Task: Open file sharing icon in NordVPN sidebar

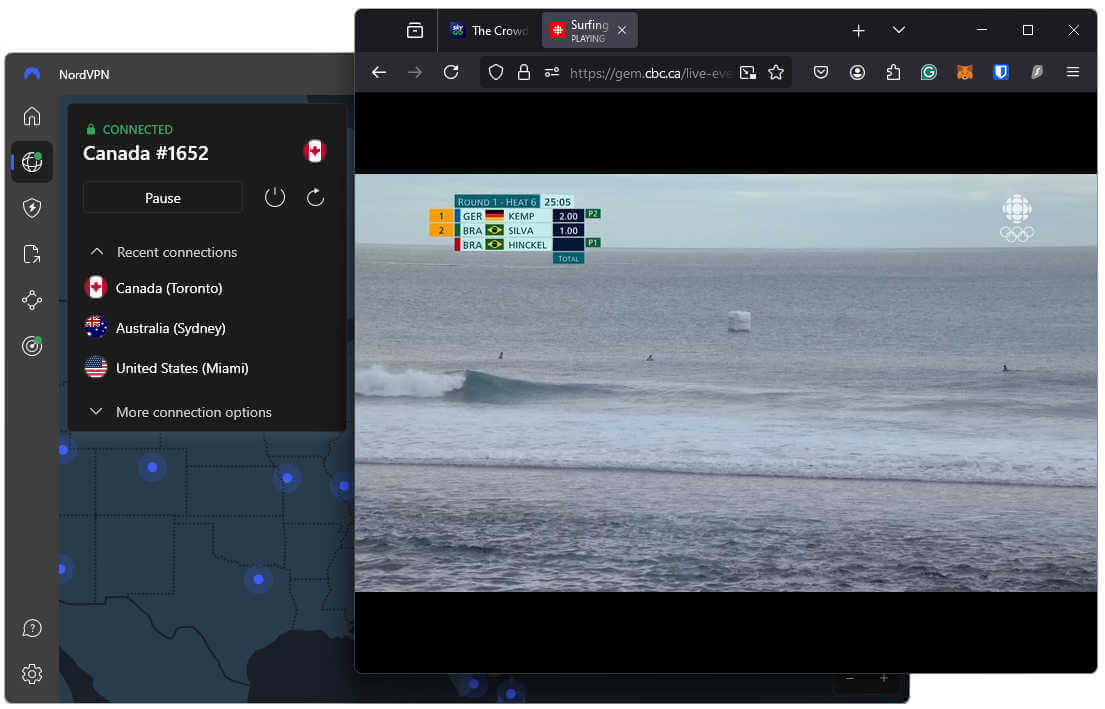Action: (x=32, y=254)
